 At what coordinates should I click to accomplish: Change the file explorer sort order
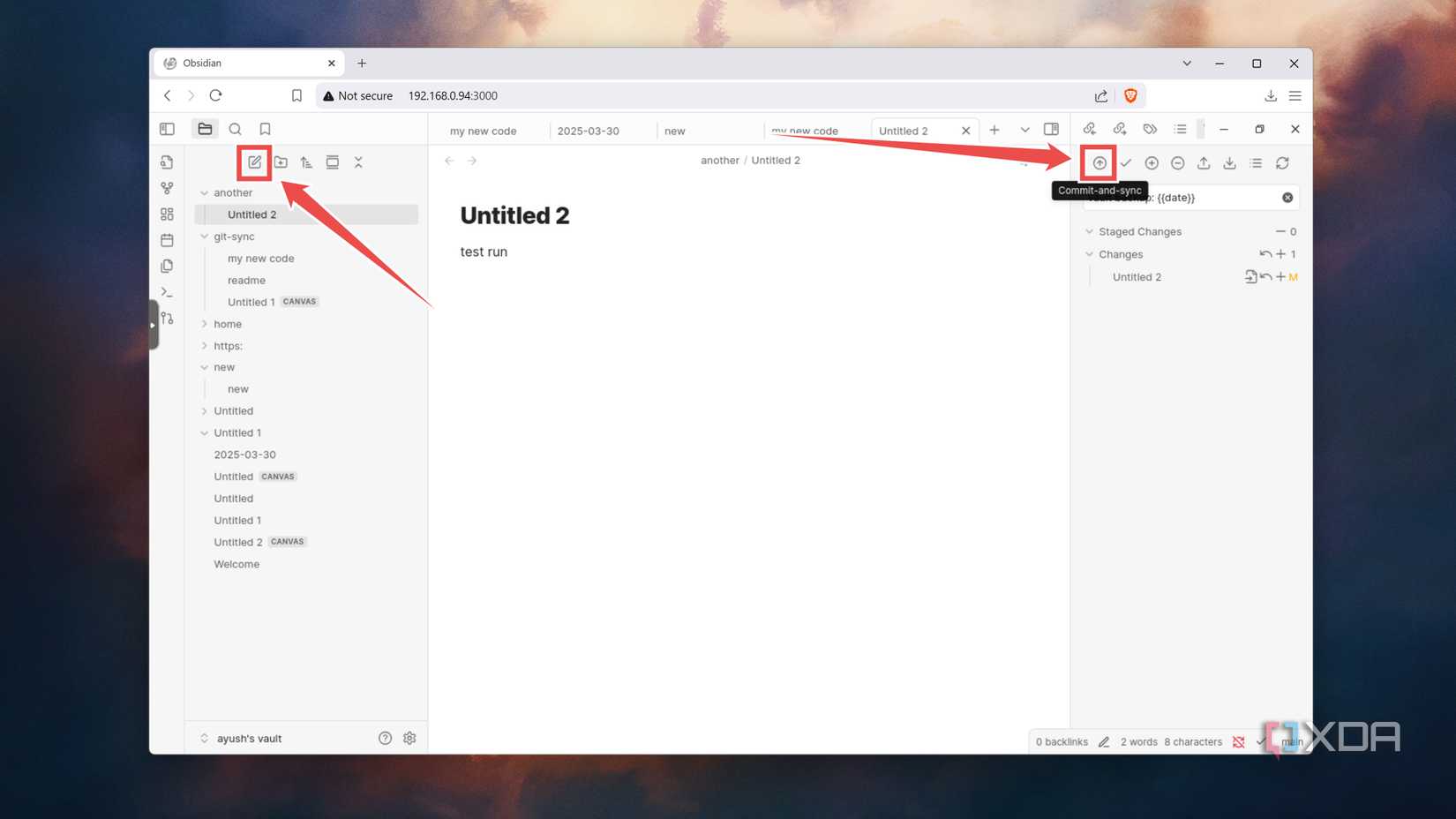click(x=306, y=162)
